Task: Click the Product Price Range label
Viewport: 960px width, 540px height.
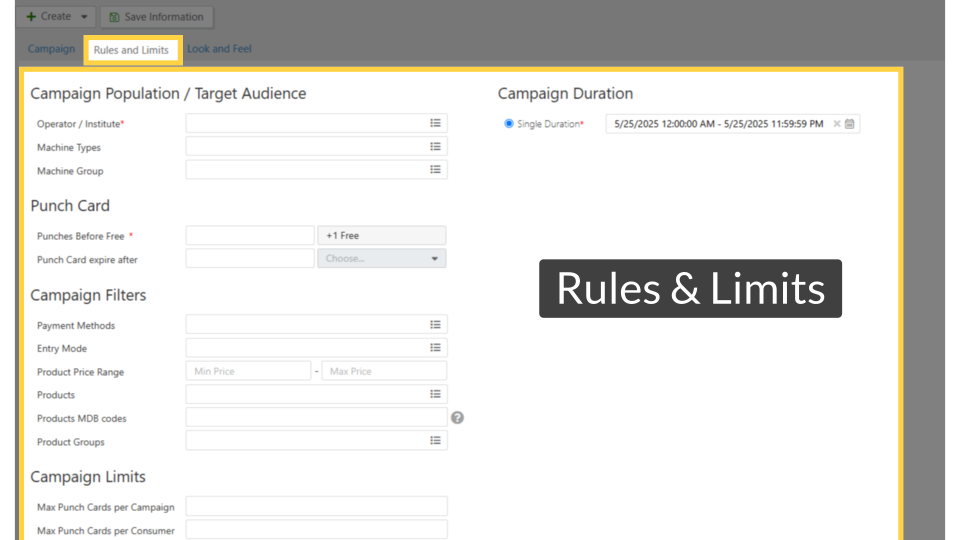Action: tap(80, 372)
